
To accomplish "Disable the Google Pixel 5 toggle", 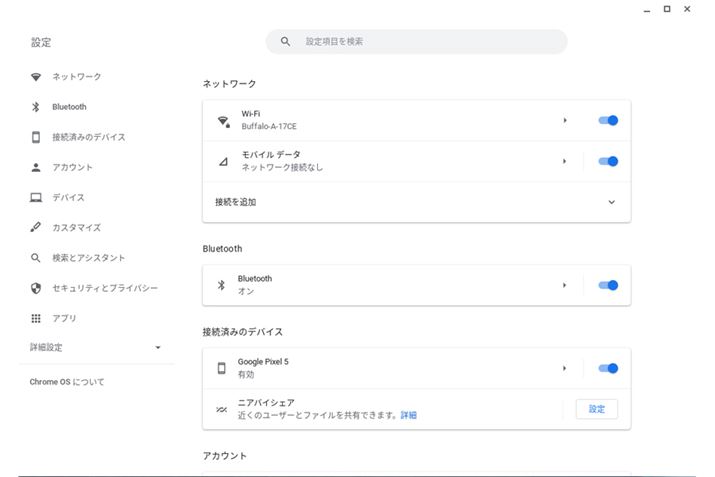I will (x=608, y=368).
